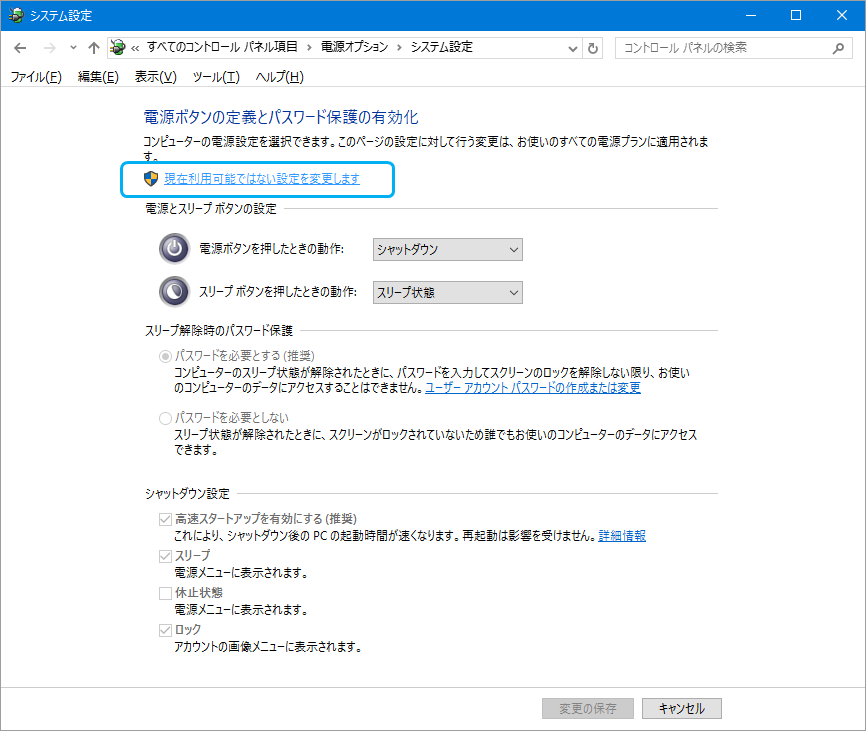Screen dimensions: 866x731
Task: Click the control panel icon in the address bar
Action: point(119,48)
